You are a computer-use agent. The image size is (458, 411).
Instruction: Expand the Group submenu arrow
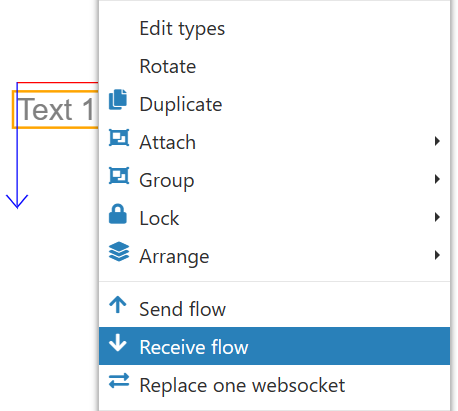pos(437,179)
